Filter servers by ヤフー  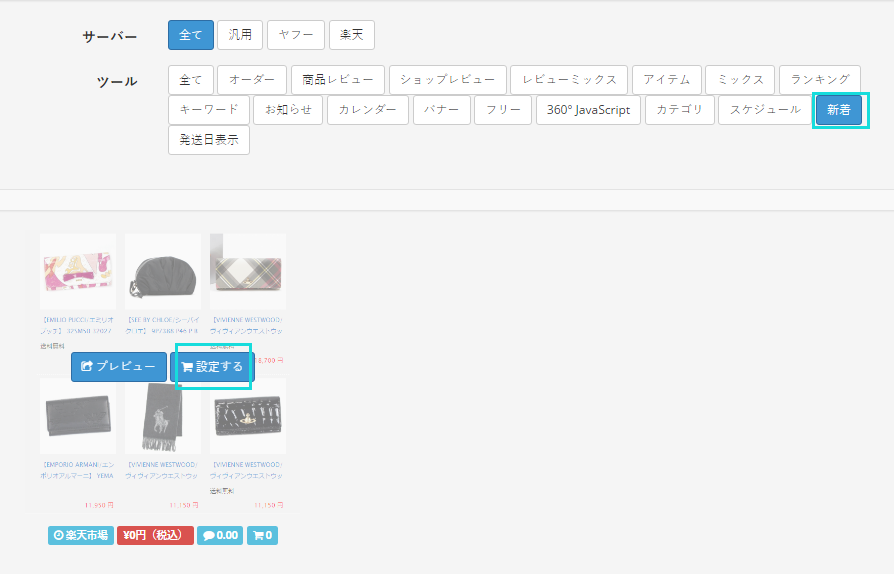pyautogui.click(x=295, y=35)
